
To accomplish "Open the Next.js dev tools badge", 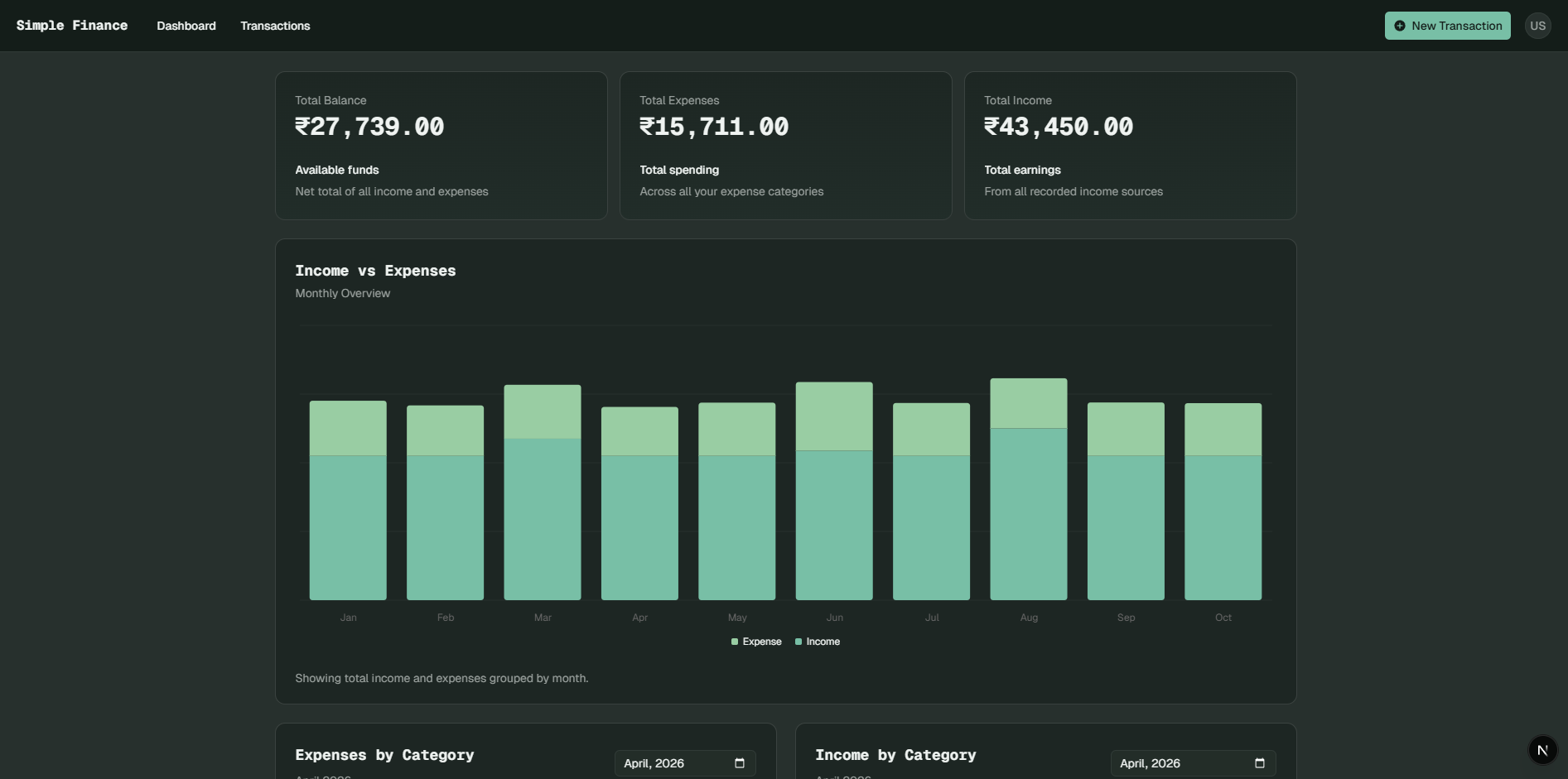I will coord(1541,750).
